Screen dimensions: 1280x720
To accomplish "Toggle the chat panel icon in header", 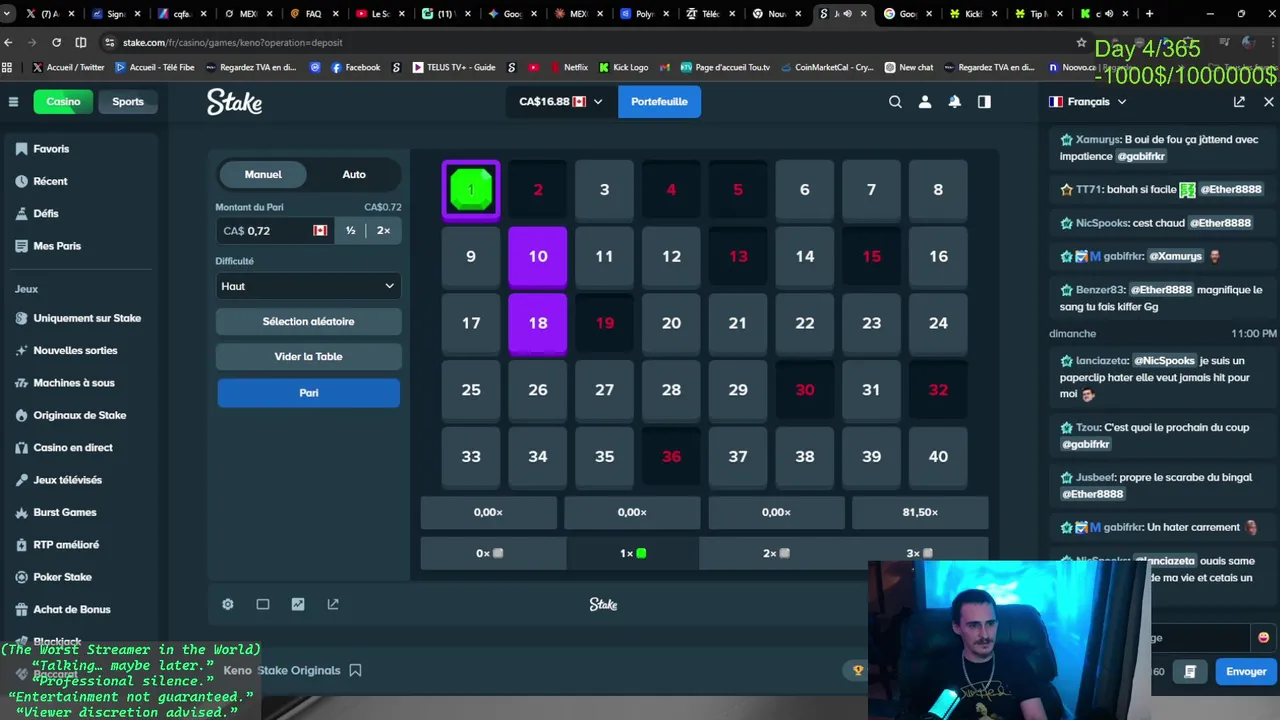I will pos(984,102).
